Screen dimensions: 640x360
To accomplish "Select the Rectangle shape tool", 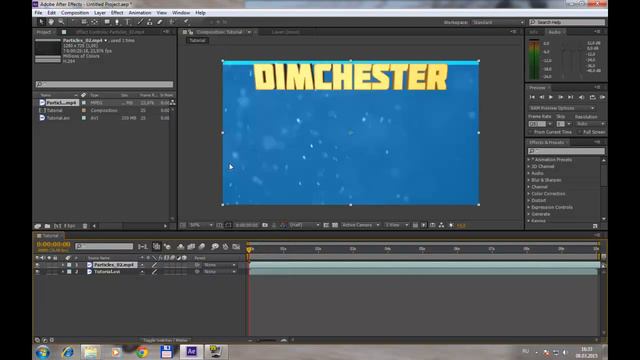I will (x=107, y=22).
